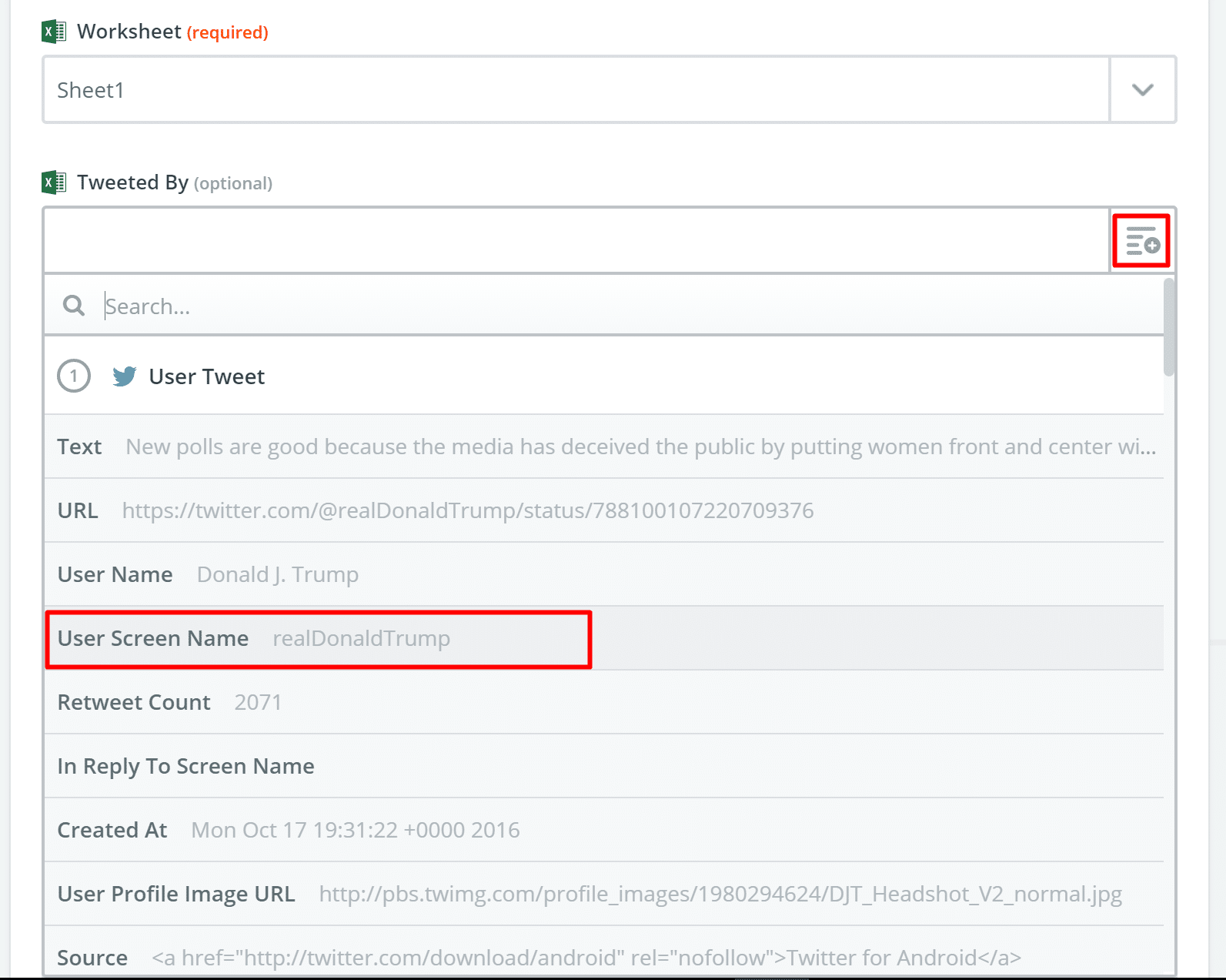Viewport: 1226px width, 980px height.
Task: Click the insert-a-field icon for Tweeted By
Action: (x=1142, y=241)
